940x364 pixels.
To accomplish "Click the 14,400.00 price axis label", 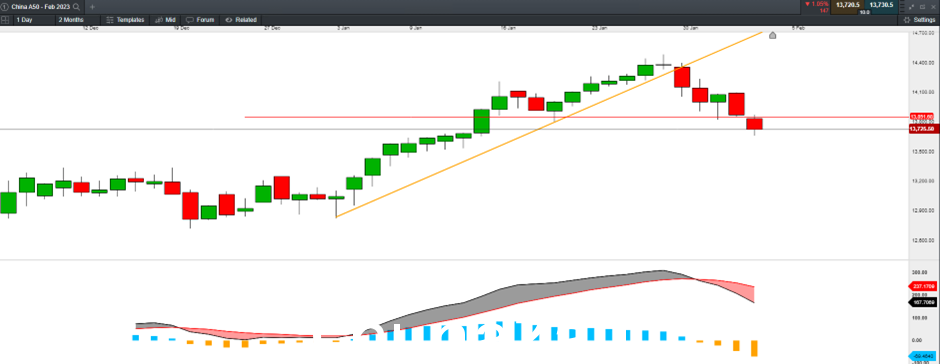I will 923,62.
